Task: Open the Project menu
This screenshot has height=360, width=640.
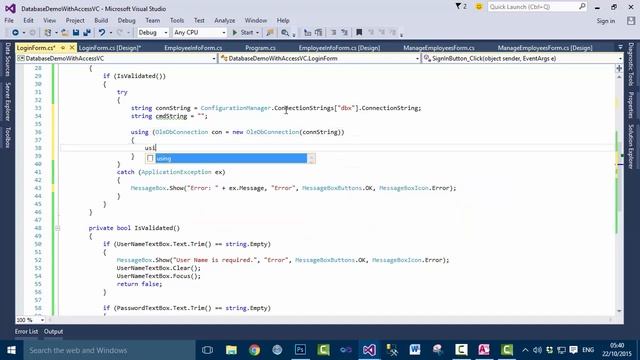Action: pyautogui.click(x=75, y=20)
